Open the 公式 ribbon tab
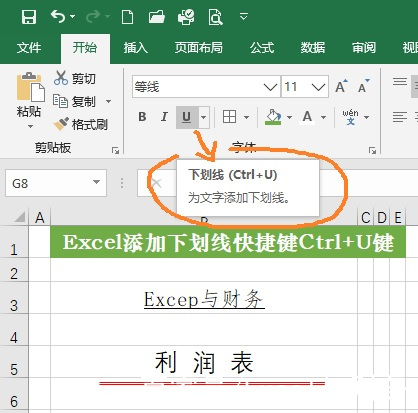This screenshot has width=418, height=413. 262,48
